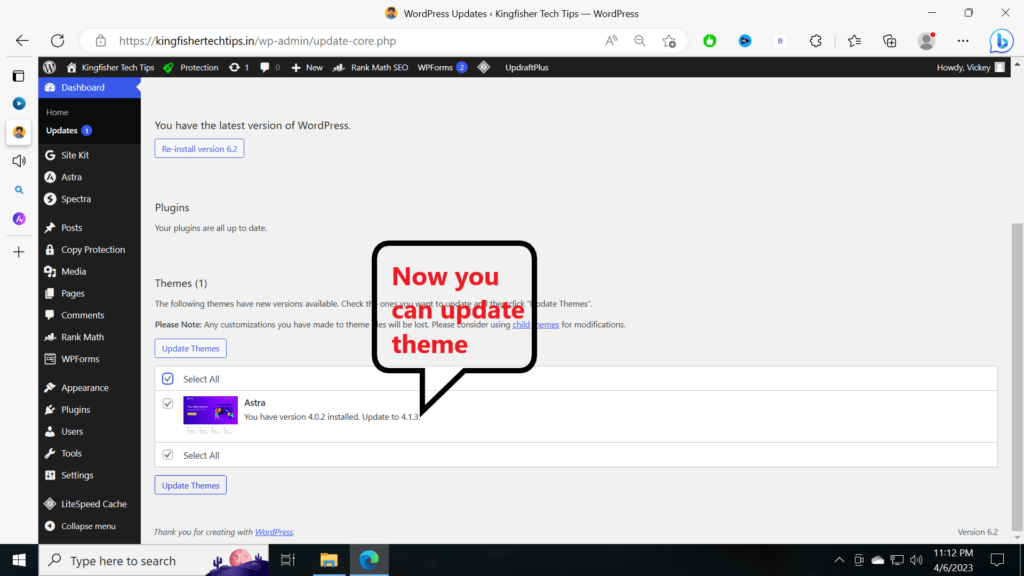
Task: Open Posts in the sidebar
Action: 89,228
